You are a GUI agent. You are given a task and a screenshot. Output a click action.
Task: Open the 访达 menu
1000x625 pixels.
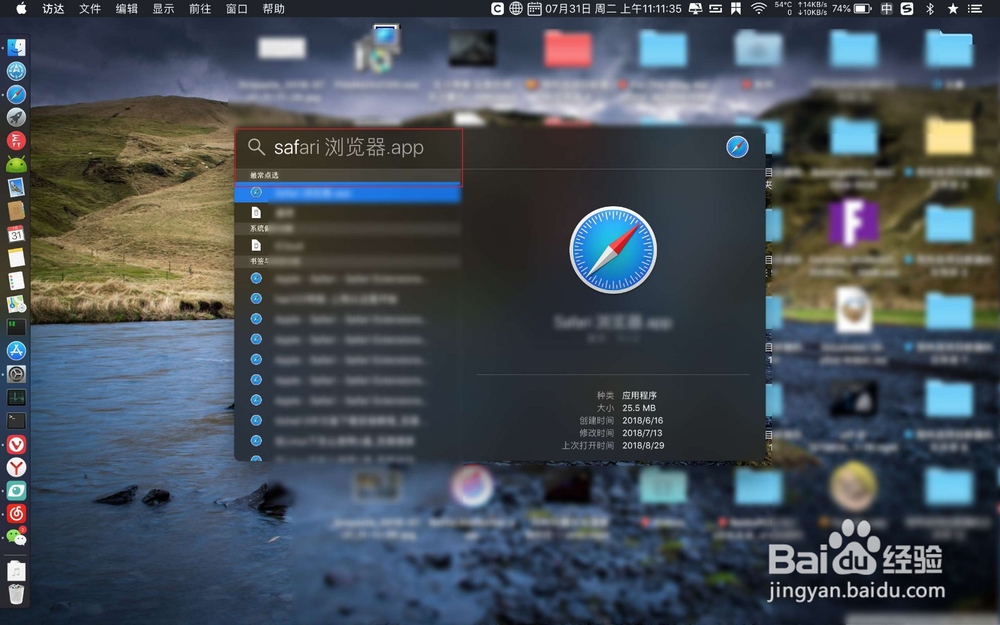pyautogui.click(x=53, y=8)
